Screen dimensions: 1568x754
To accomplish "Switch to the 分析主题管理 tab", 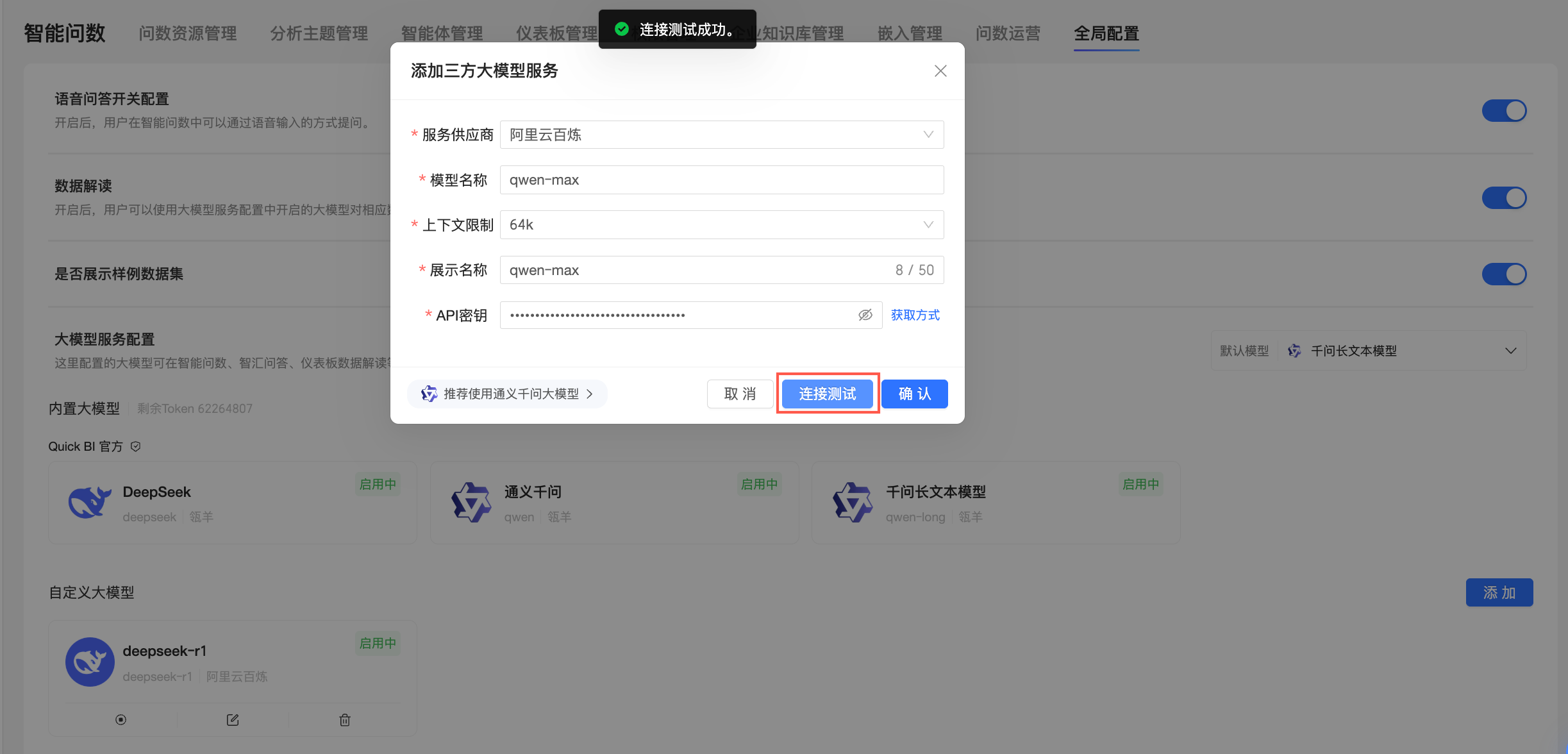I will (319, 33).
